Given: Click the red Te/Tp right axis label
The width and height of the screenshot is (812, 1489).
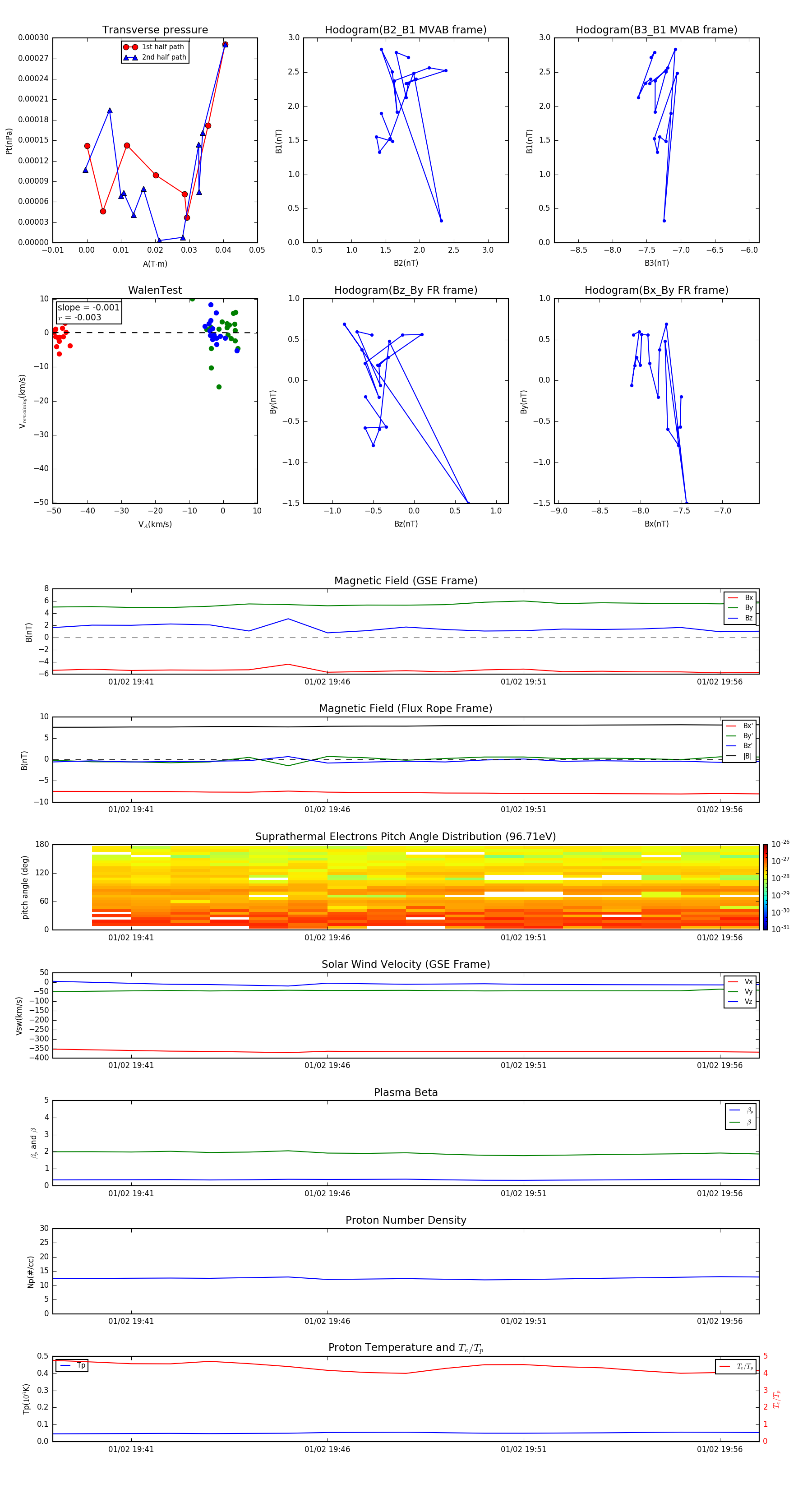Looking at the screenshot, I should click(x=777, y=1399).
